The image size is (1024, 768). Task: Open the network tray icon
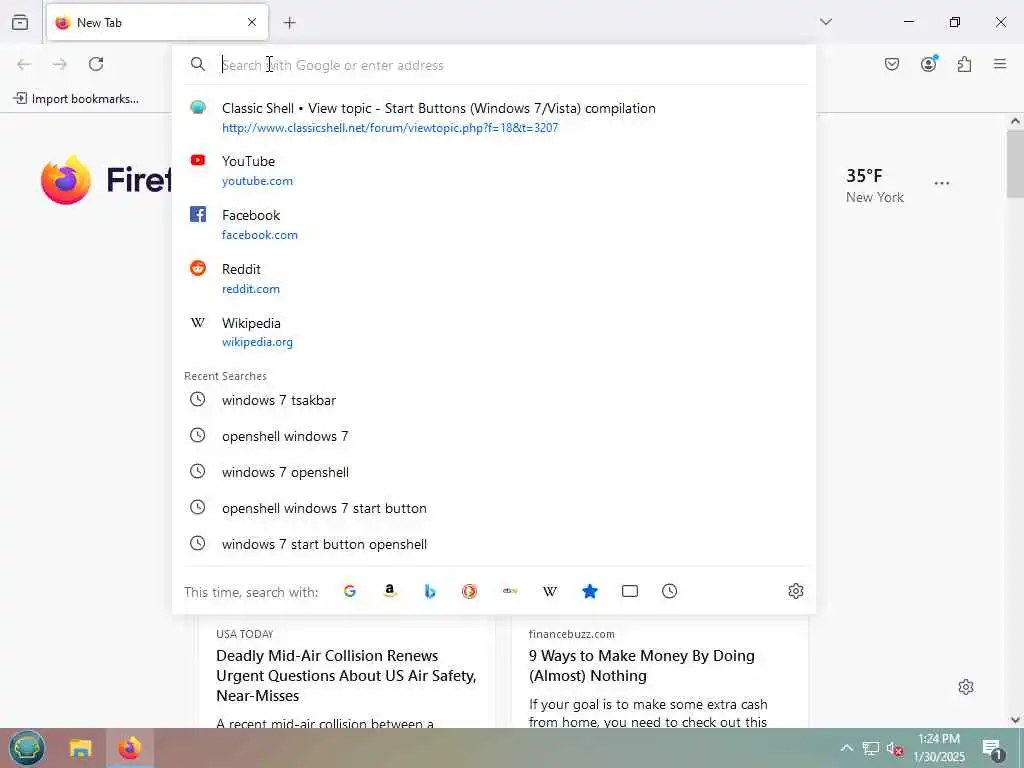[x=871, y=748]
